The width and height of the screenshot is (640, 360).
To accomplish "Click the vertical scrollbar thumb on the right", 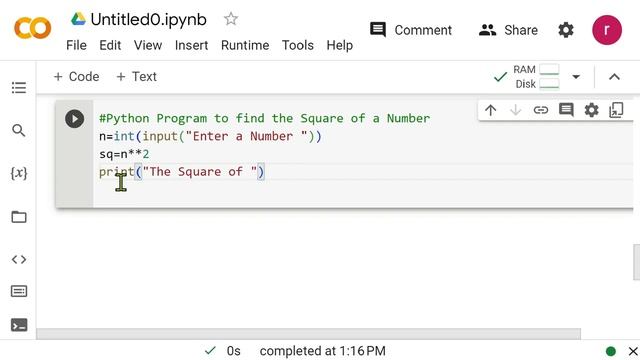I will coord(636,262).
